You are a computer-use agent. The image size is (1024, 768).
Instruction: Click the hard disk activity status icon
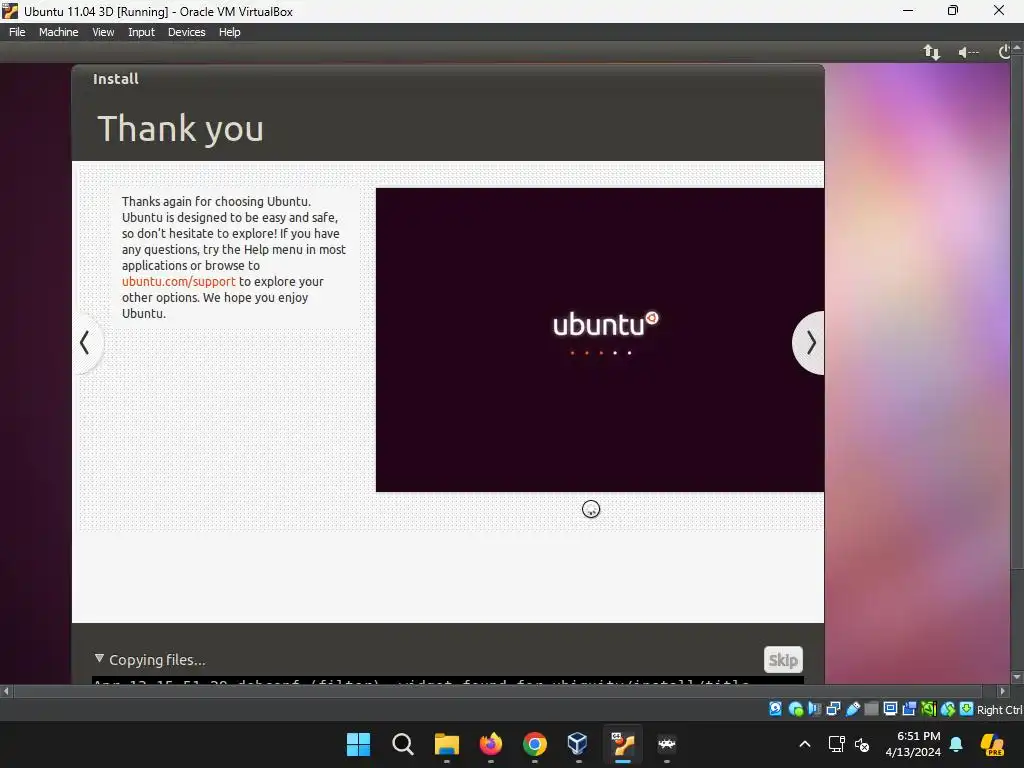775,709
